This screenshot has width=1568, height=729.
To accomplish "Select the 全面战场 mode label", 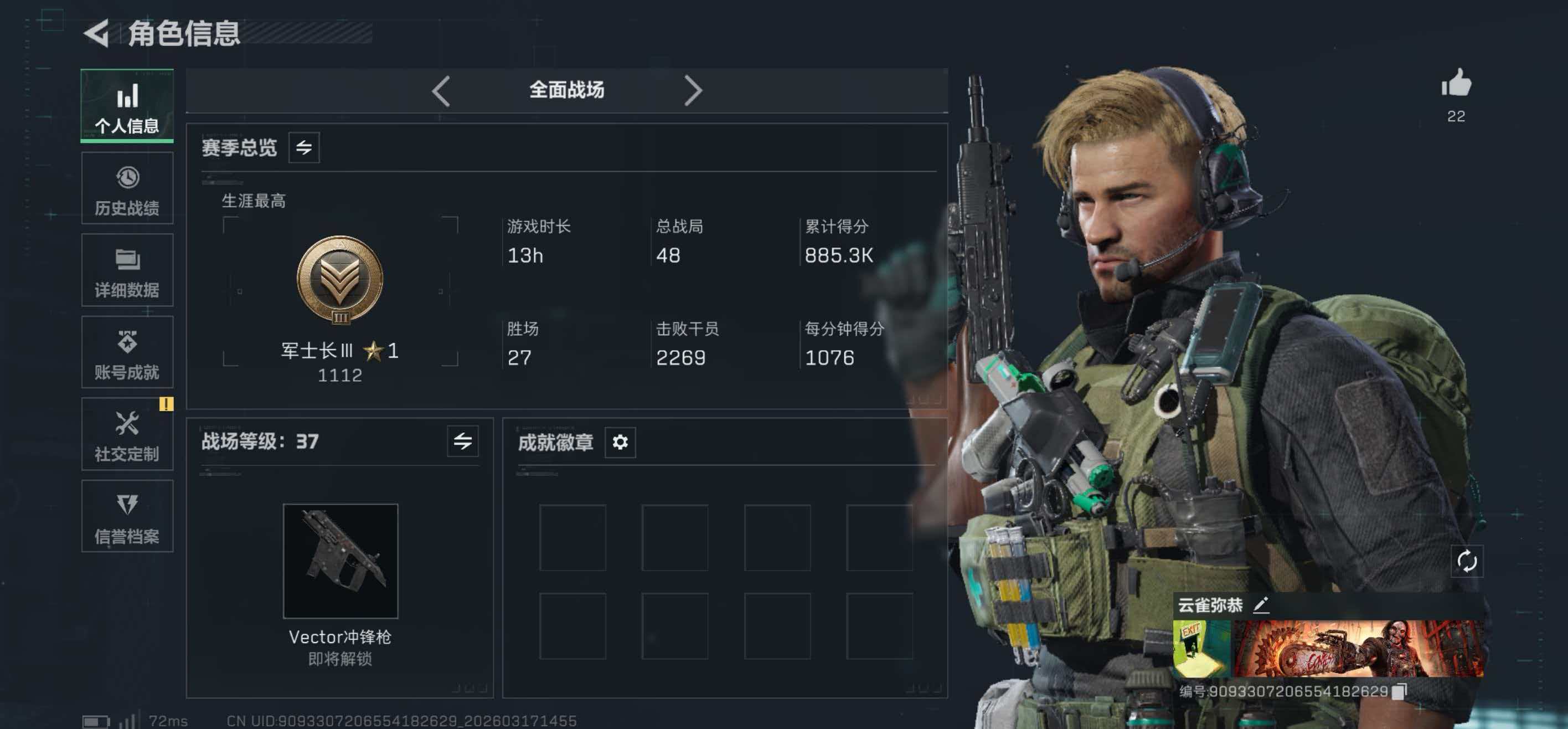I will point(567,90).
